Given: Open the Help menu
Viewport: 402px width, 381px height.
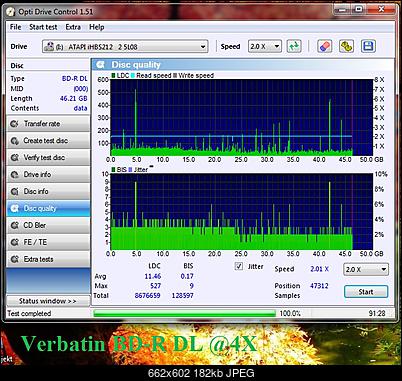Looking at the screenshot, I should pyautogui.click(x=97, y=27).
